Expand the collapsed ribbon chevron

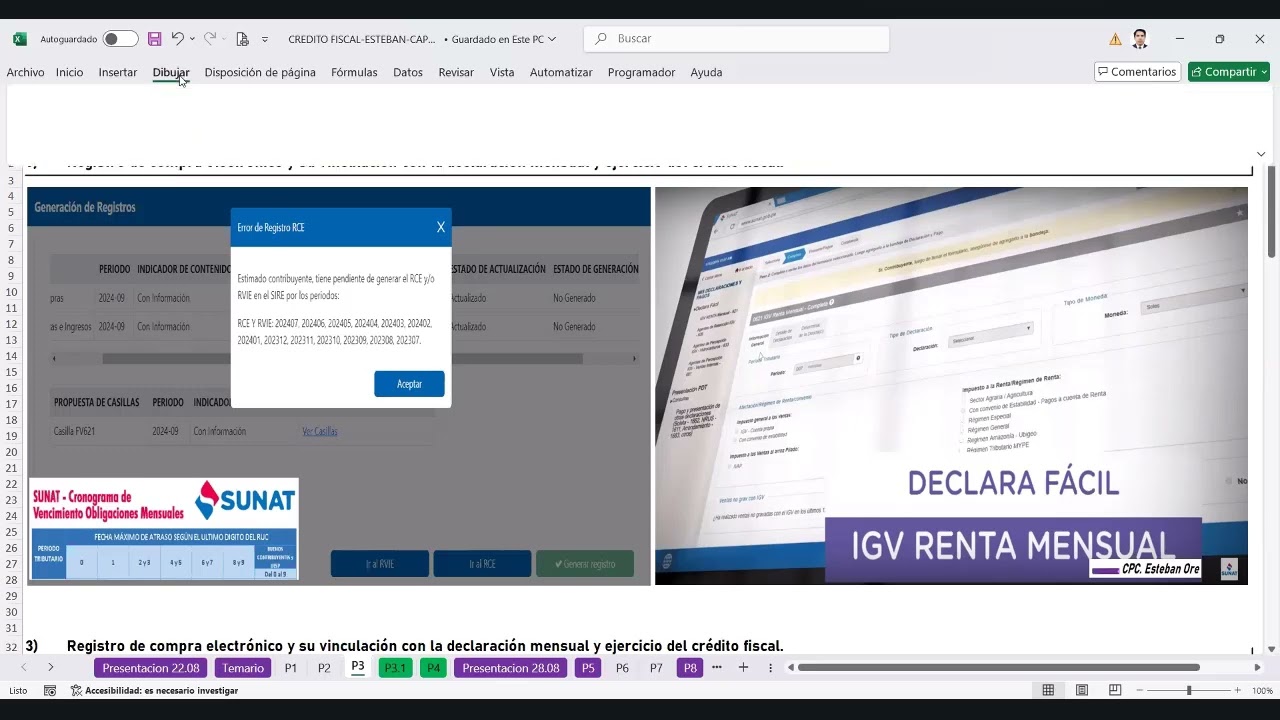(1261, 154)
